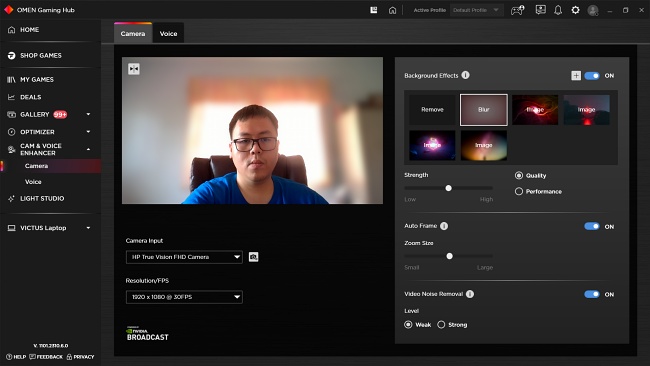This screenshot has width=650, height=366.
Task: Open LIGHT STUDIO in the sidebar
Action: [x=42, y=199]
